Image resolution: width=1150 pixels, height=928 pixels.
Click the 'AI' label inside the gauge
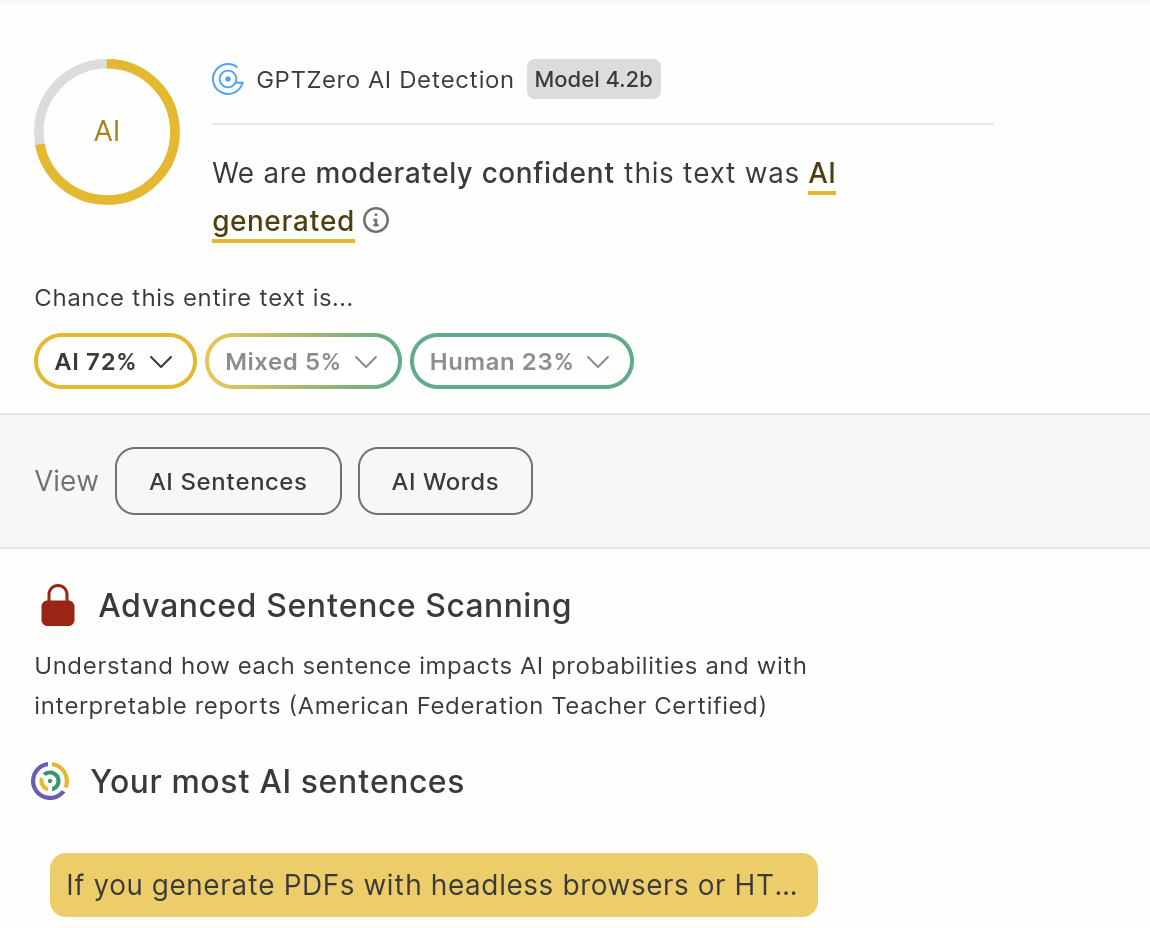coord(107,132)
